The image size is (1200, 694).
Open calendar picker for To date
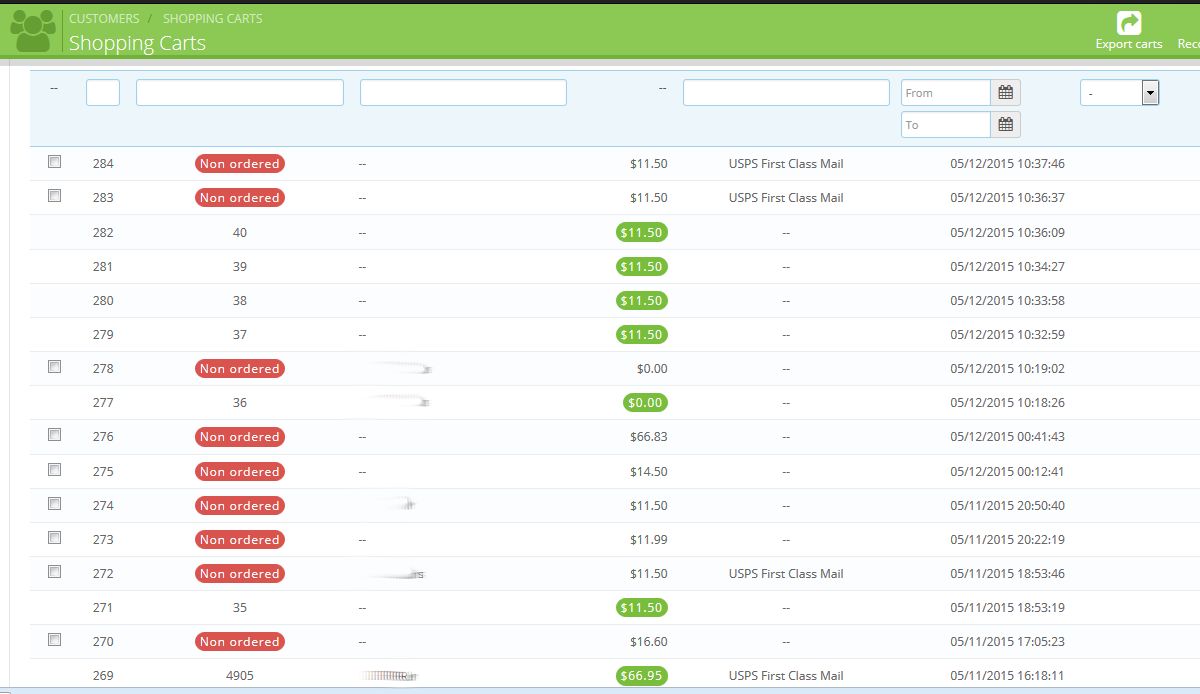coord(1005,125)
